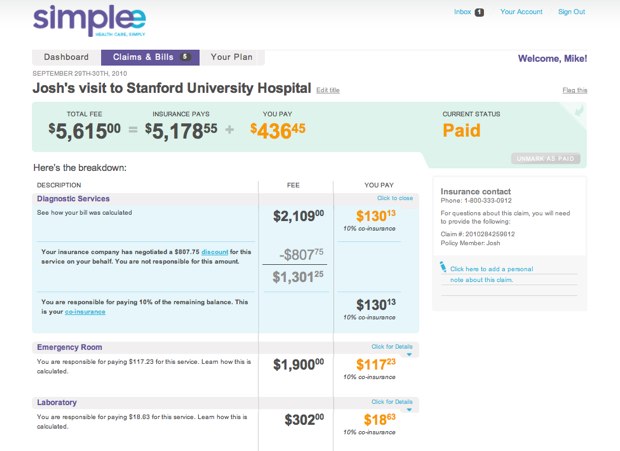Switch to the Dashboard tab

point(66,57)
